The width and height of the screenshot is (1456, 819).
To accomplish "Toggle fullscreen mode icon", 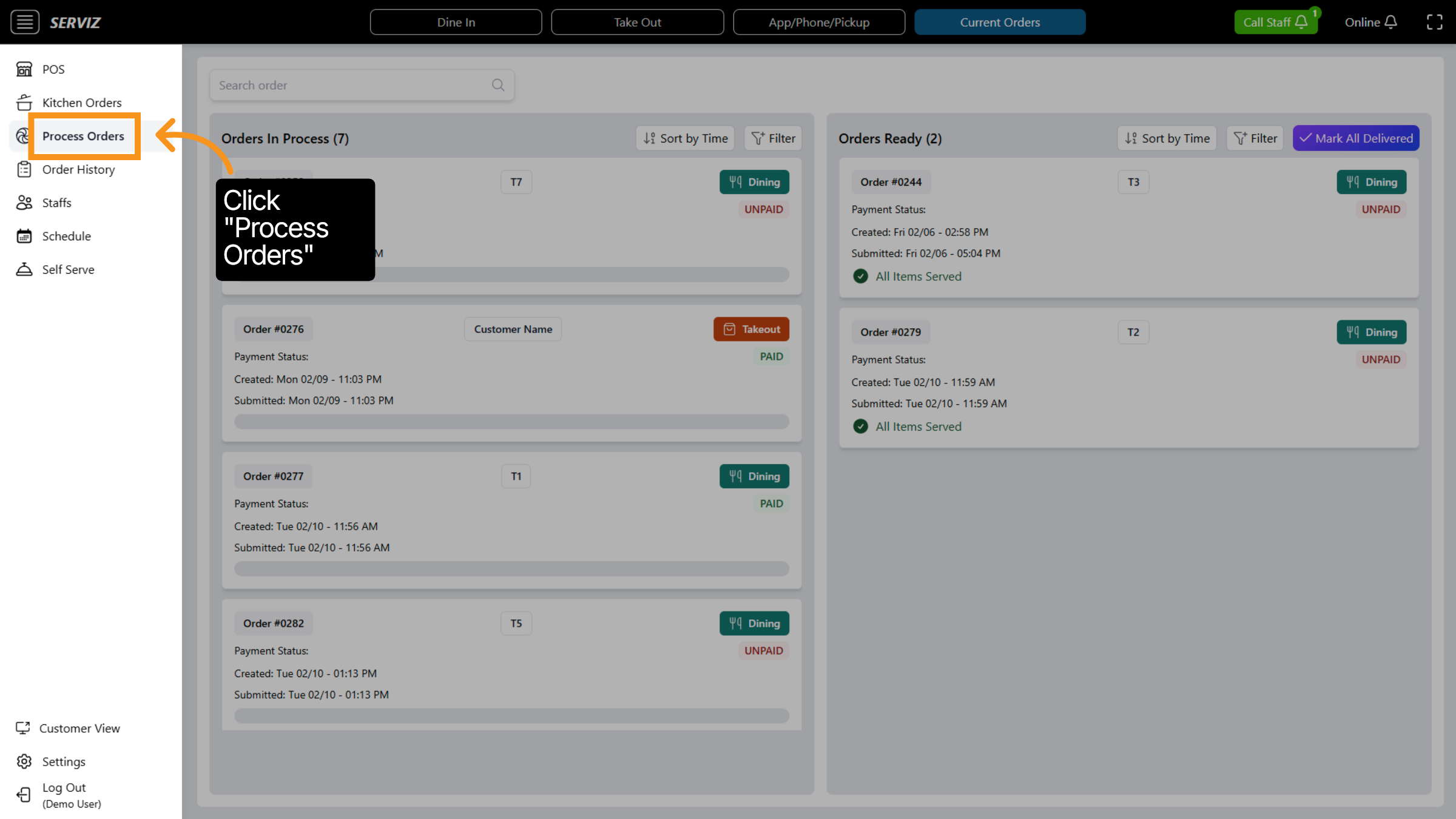I will (x=1434, y=22).
